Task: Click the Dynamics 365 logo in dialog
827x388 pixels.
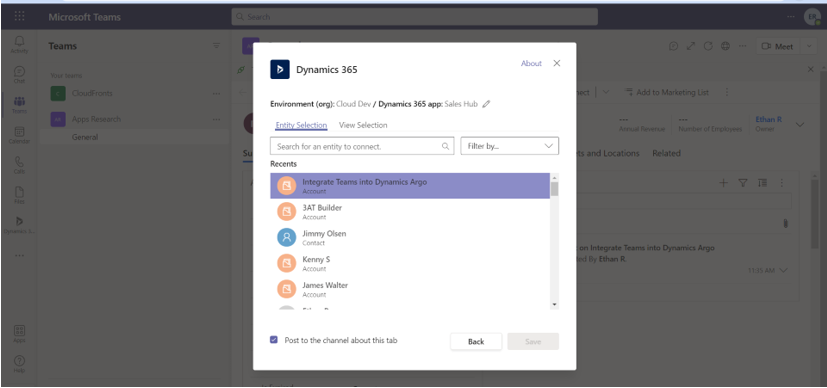Action: point(280,69)
